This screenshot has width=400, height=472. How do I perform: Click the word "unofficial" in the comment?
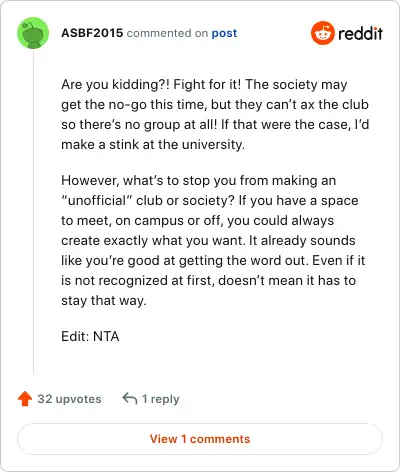(97, 201)
